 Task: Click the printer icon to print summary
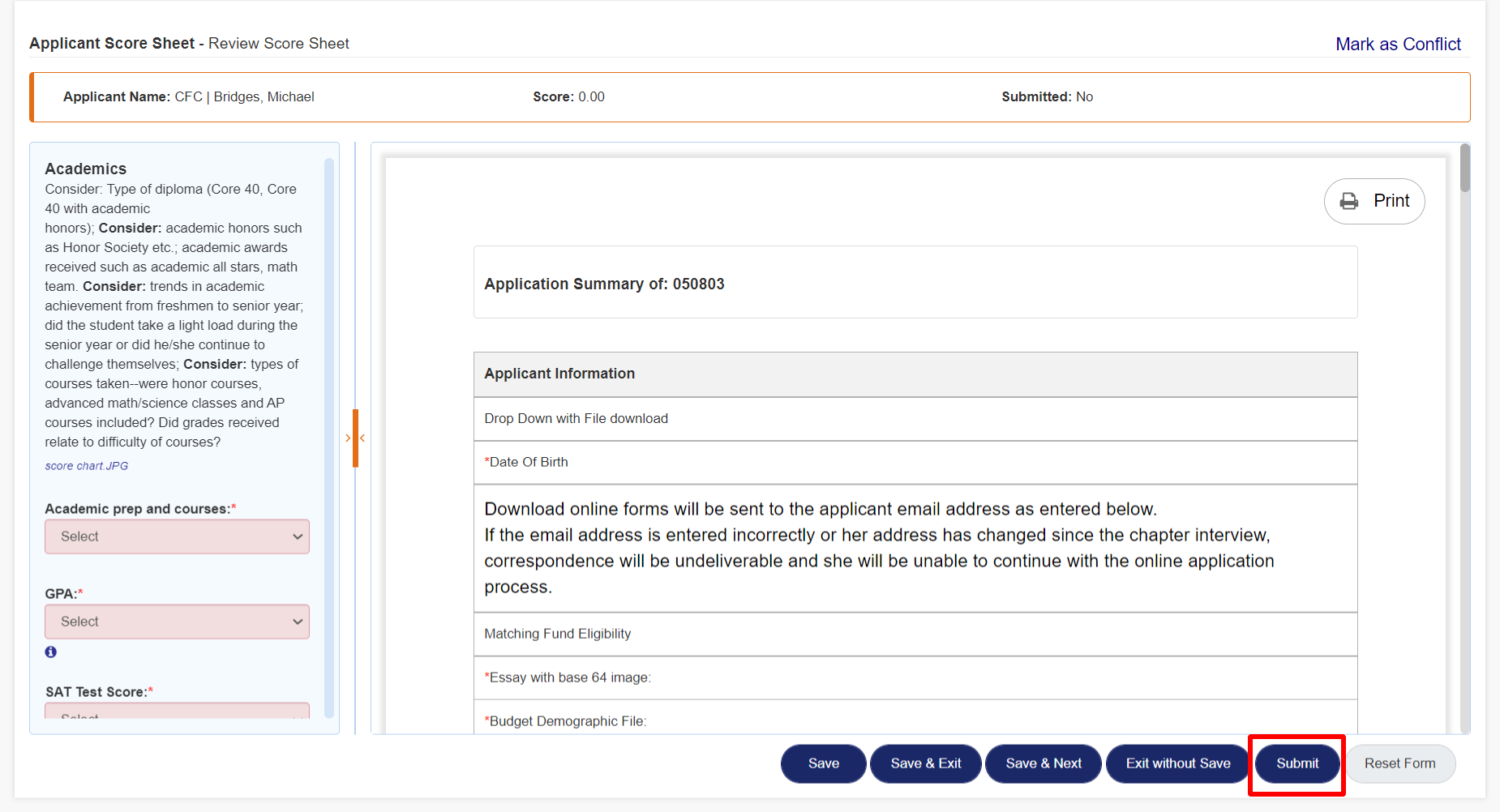point(1349,201)
